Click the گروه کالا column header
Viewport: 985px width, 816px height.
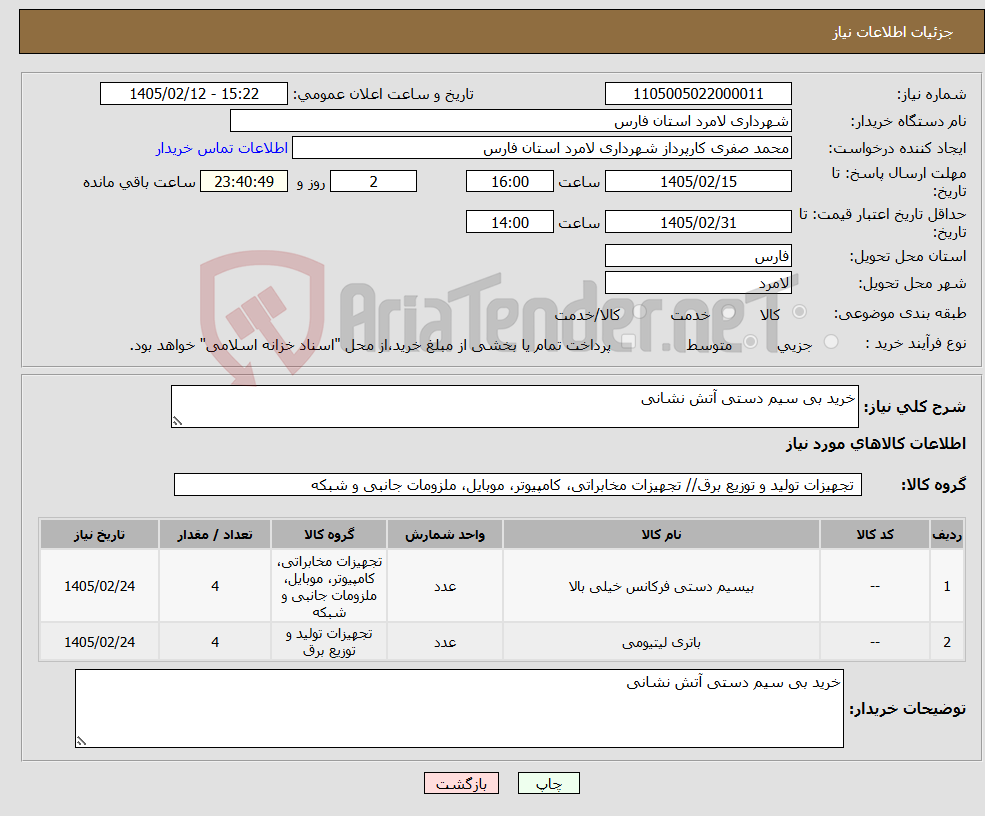[329, 535]
